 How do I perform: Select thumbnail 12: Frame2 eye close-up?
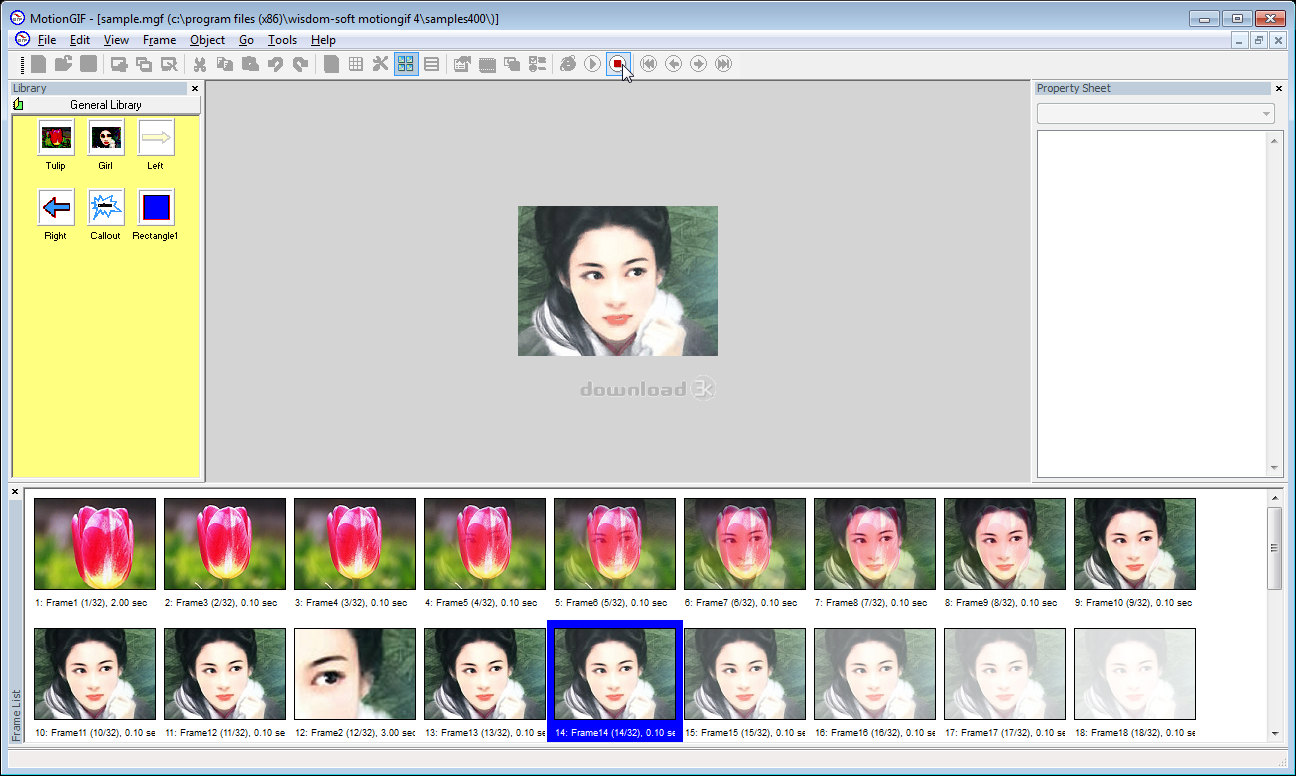click(x=355, y=674)
